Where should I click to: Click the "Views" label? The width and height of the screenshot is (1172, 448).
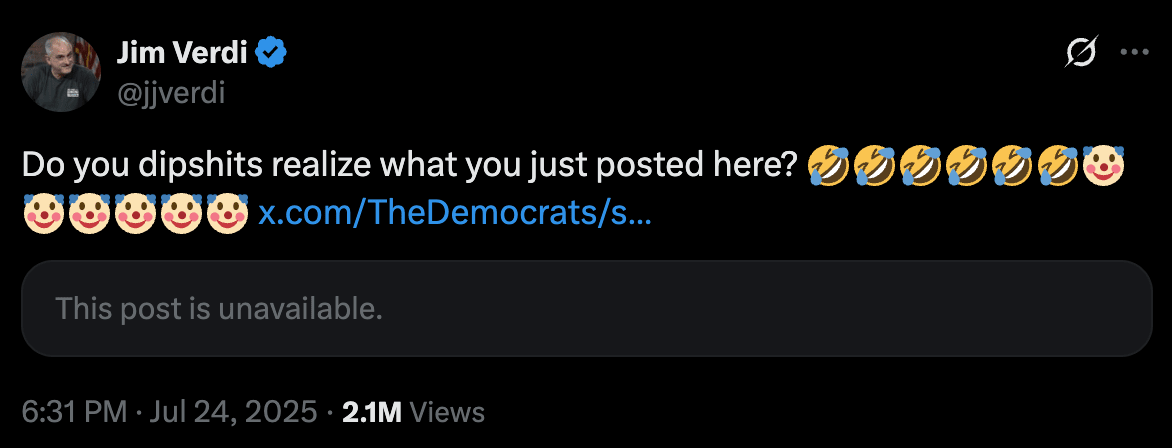tap(448, 412)
